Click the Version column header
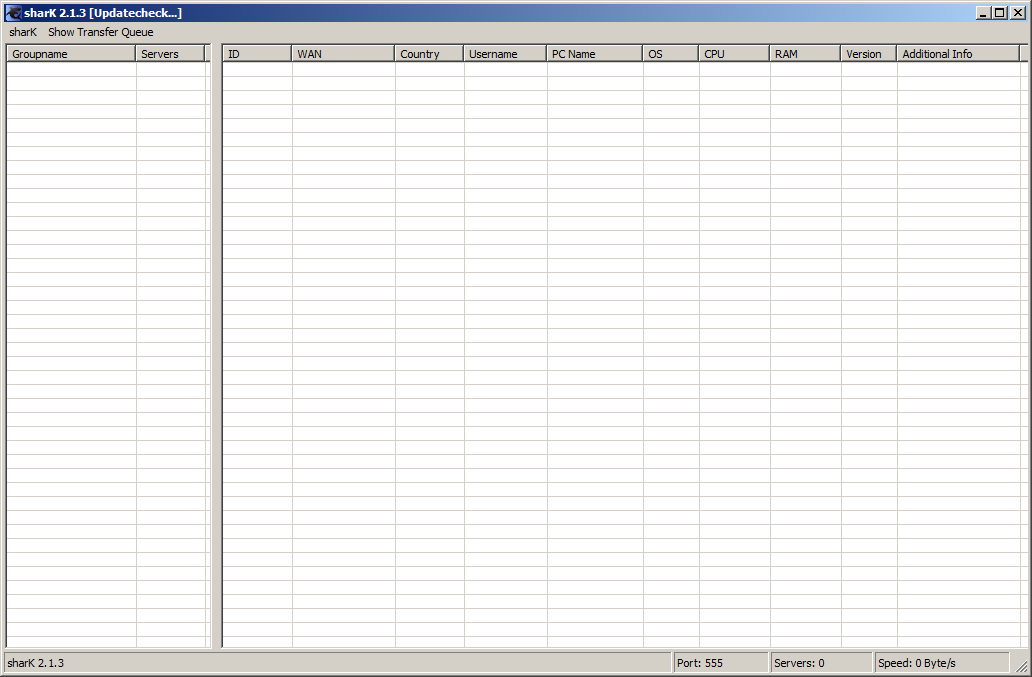 pyautogui.click(x=868, y=54)
